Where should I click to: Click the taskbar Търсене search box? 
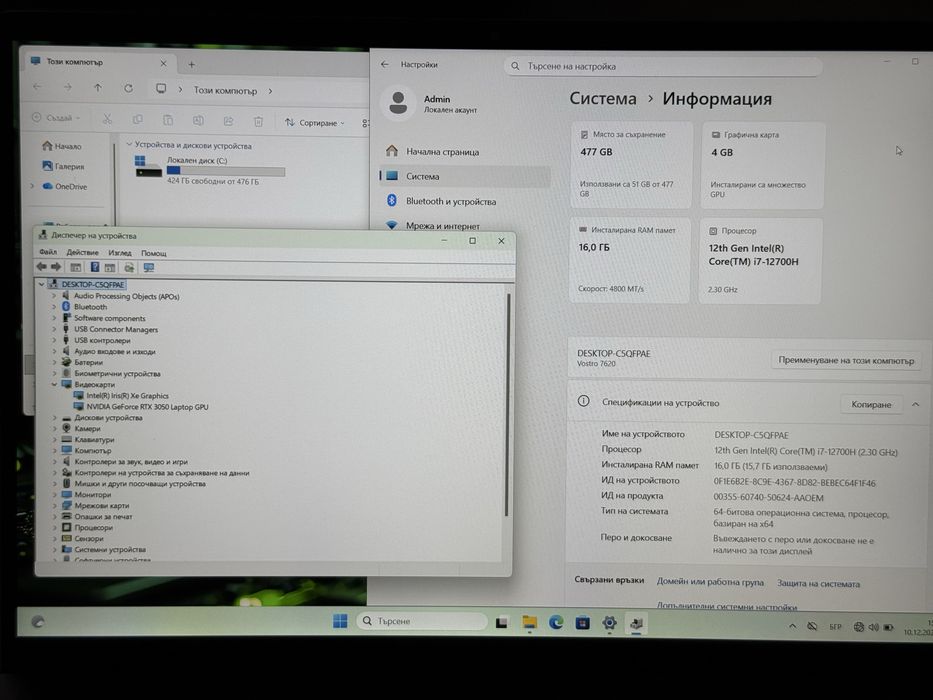(422, 621)
